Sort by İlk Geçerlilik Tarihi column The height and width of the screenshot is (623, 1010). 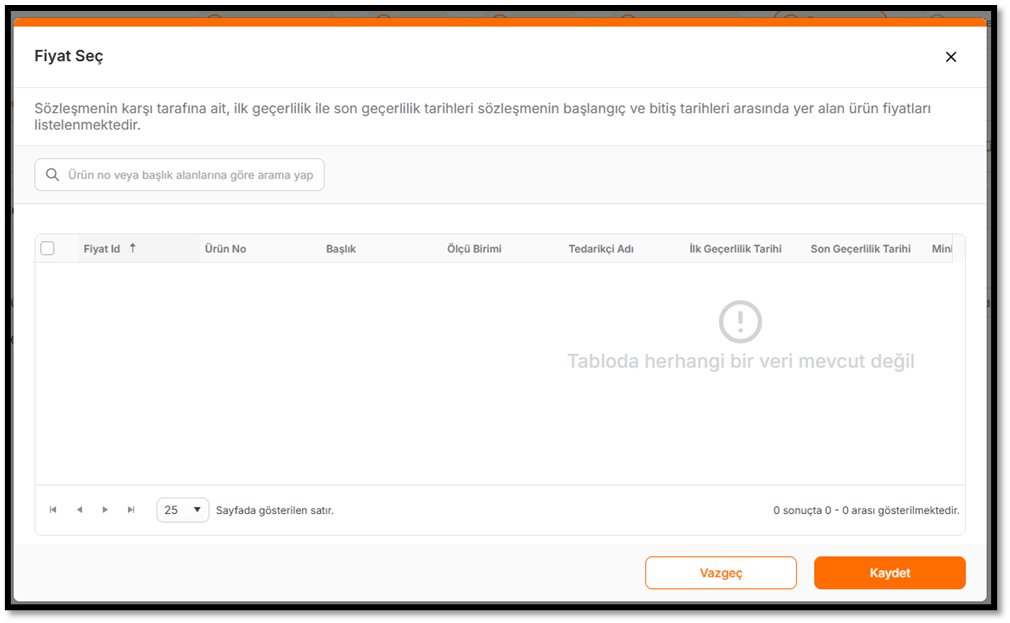click(735, 249)
